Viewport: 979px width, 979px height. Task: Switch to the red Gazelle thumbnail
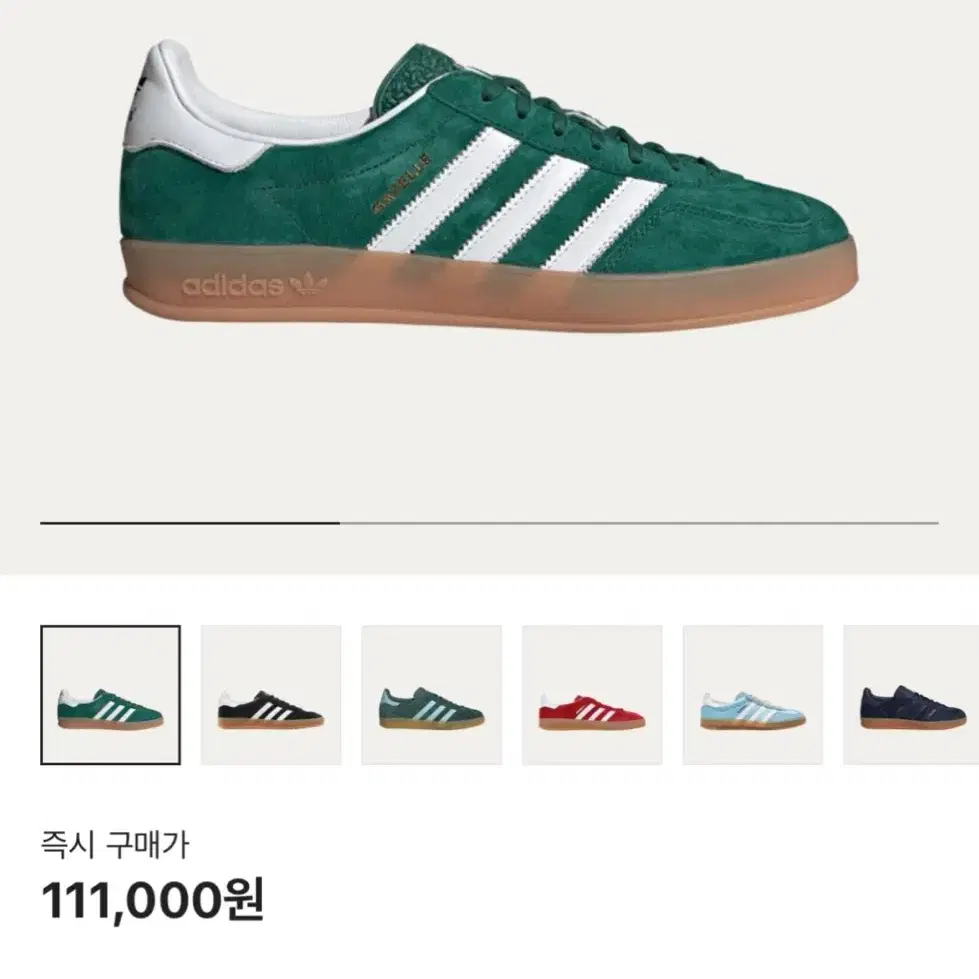592,695
